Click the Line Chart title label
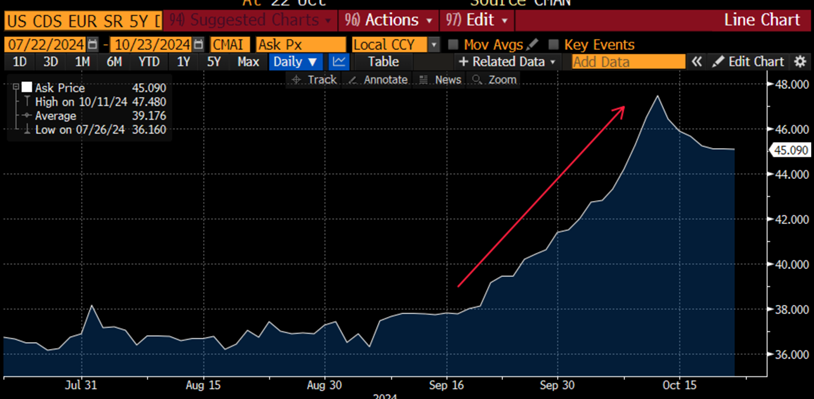The height and width of the screenshot is (399, 814). pos(762,20)
